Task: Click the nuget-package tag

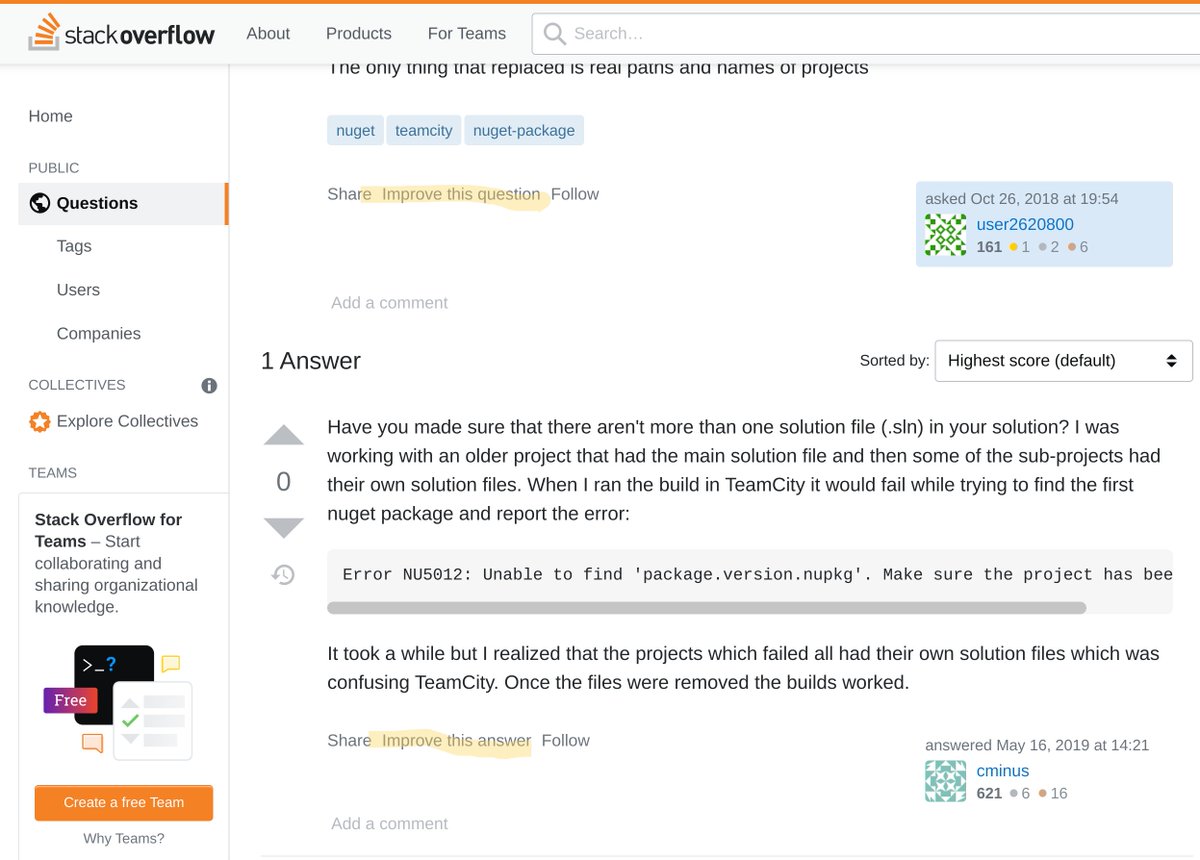Action: point(524,130)
